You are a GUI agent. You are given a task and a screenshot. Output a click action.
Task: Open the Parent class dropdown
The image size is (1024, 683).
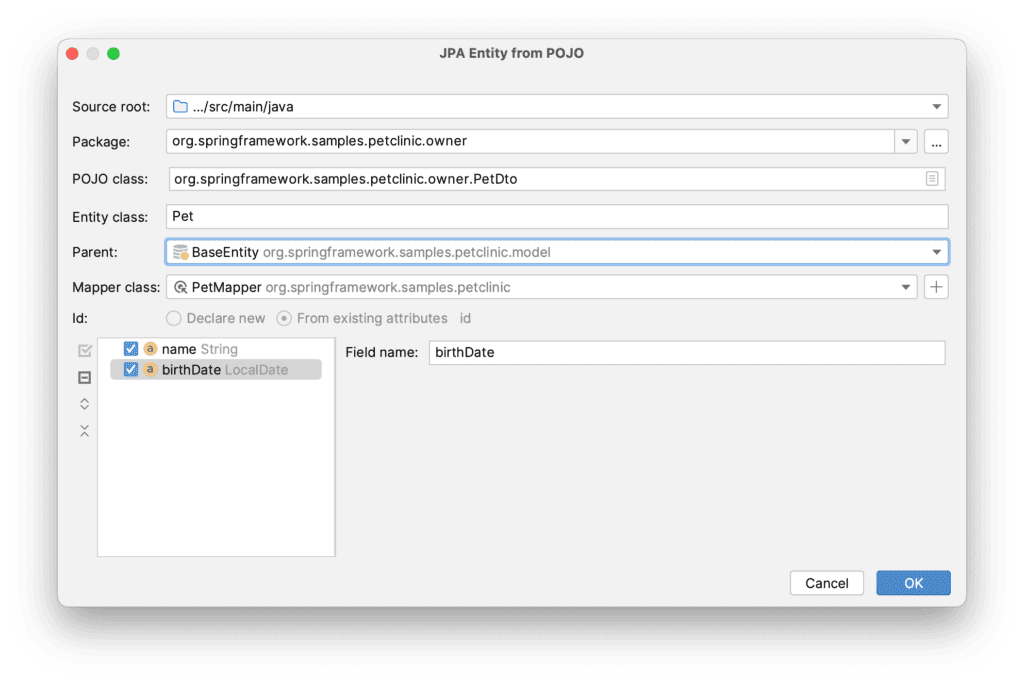(937, 252)
